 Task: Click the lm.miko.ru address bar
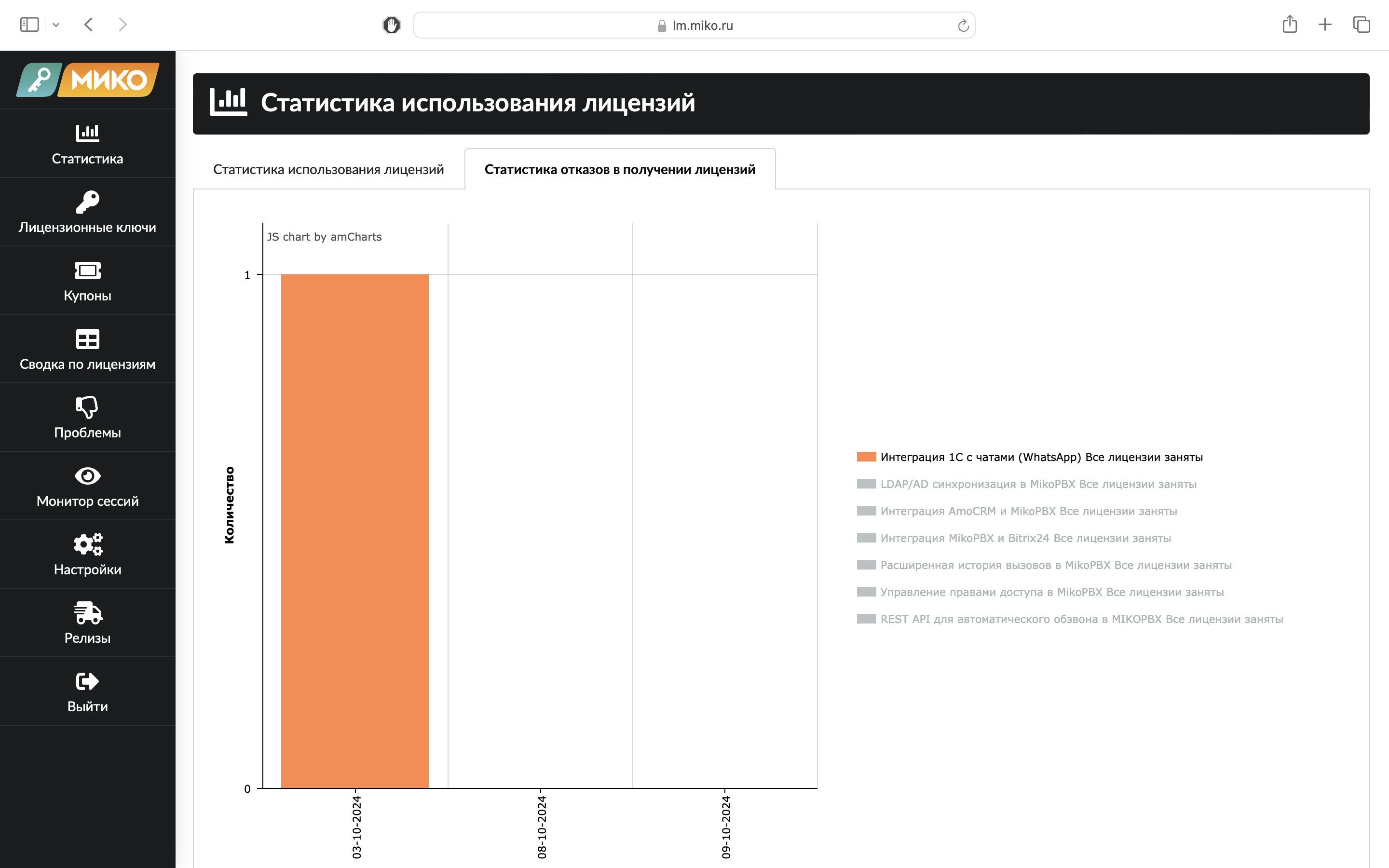point(694,25)
